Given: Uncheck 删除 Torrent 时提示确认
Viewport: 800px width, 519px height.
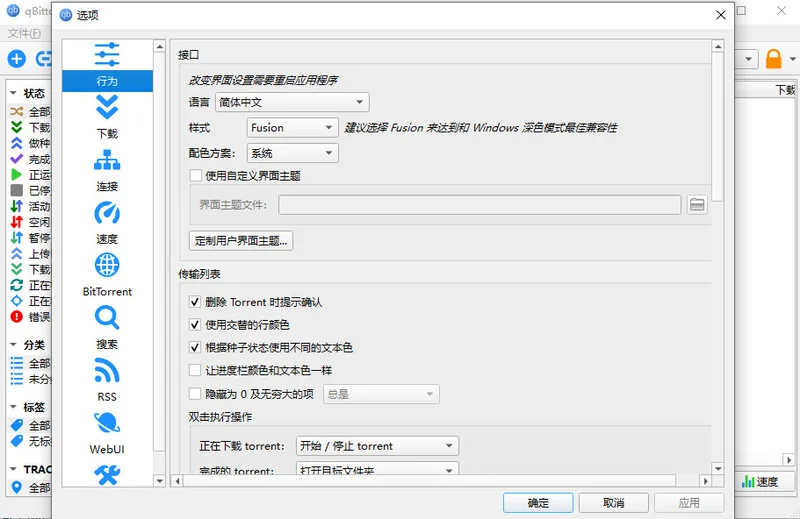Looking at the screenshot, I should (195, 302).
